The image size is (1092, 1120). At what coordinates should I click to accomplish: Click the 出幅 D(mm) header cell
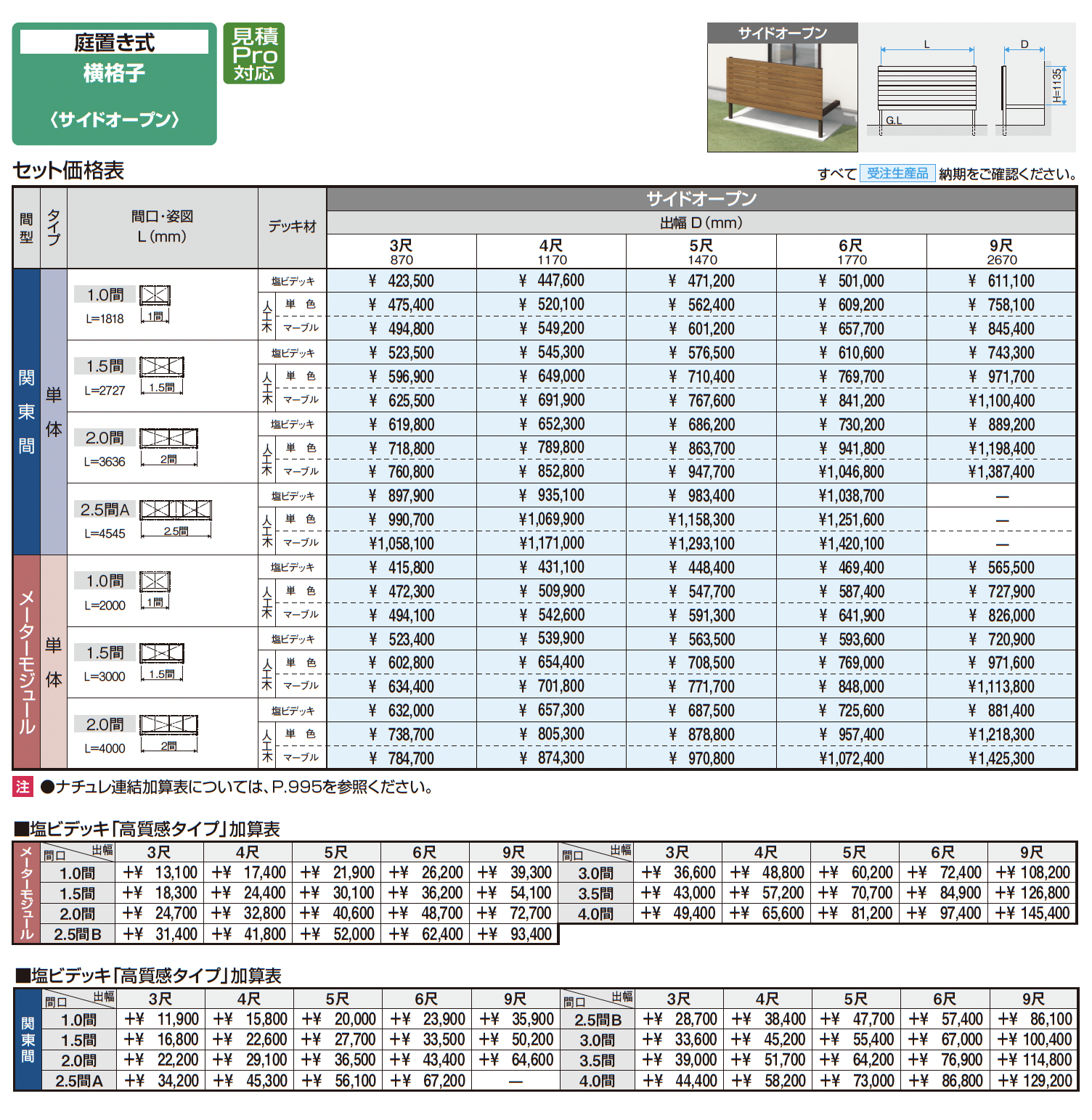tap(701, 223)
